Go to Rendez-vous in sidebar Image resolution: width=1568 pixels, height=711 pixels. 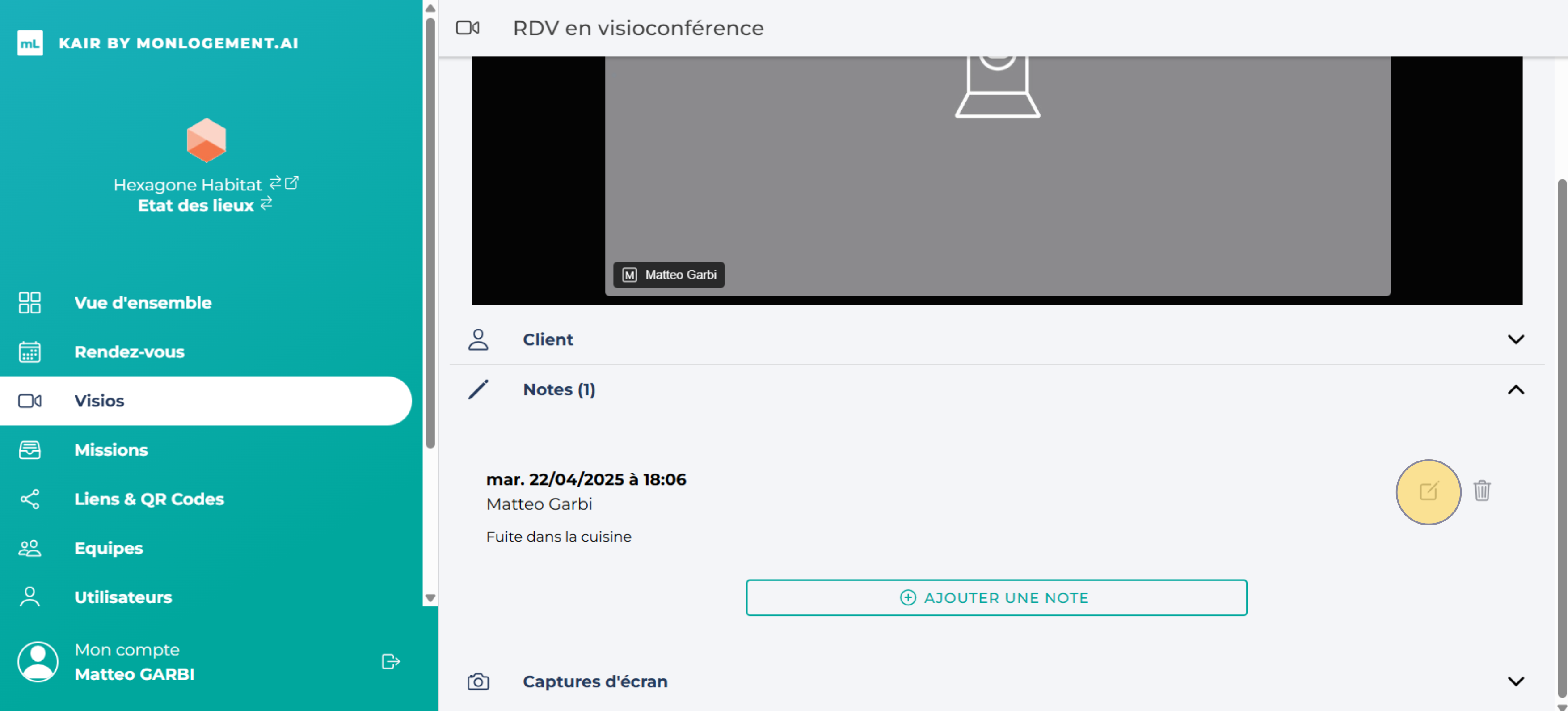click(129, 352)
